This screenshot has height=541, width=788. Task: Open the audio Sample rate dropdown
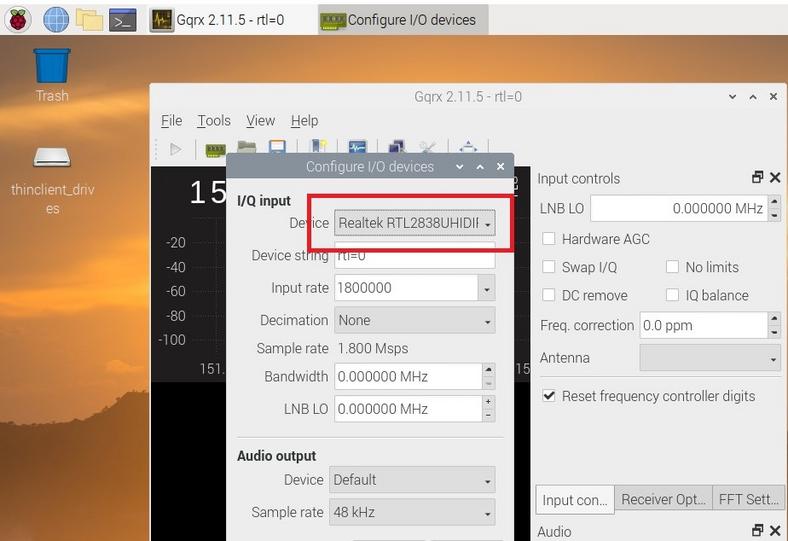(414, 512)
